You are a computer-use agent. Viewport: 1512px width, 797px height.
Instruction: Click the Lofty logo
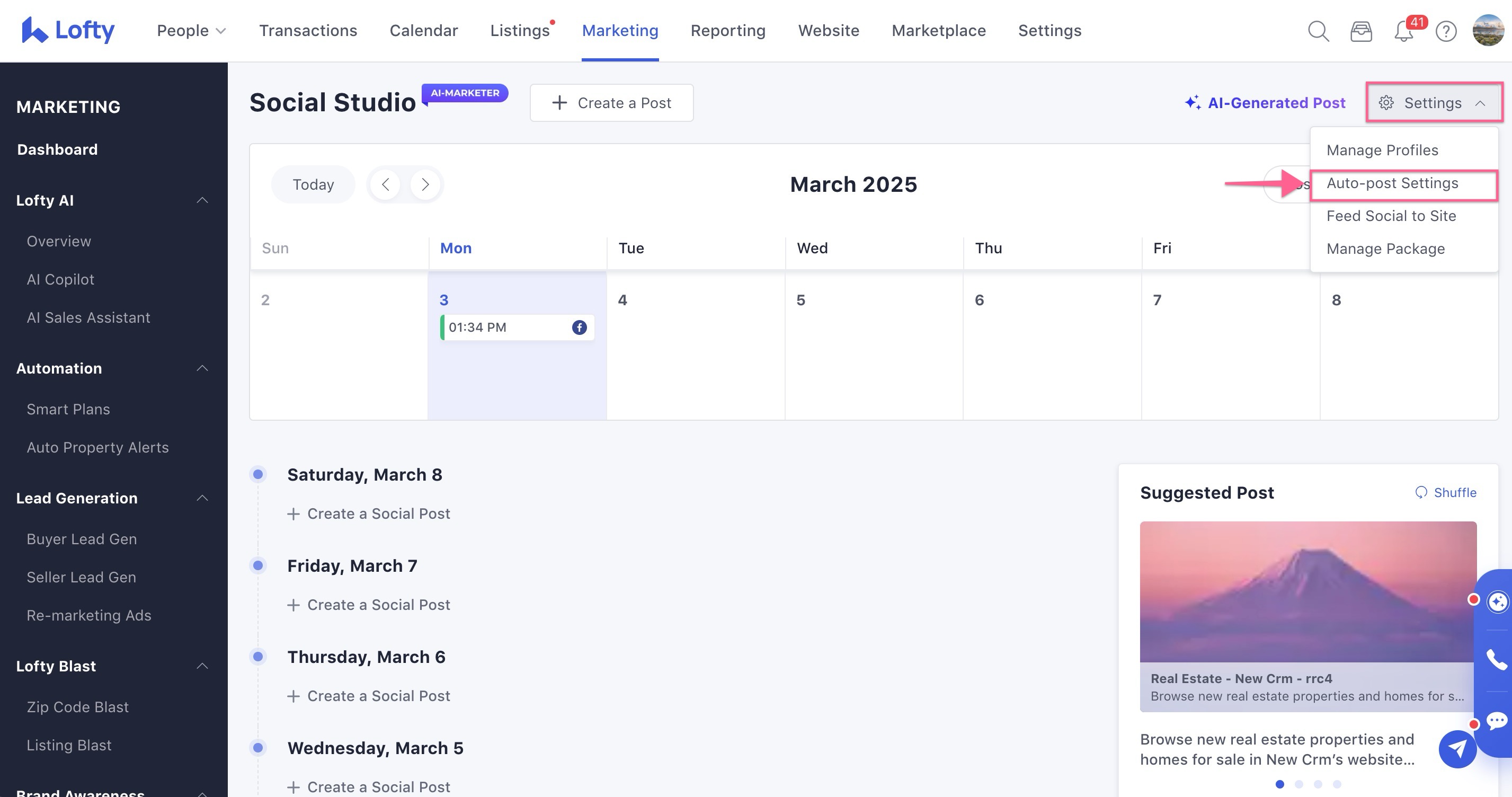67,30
